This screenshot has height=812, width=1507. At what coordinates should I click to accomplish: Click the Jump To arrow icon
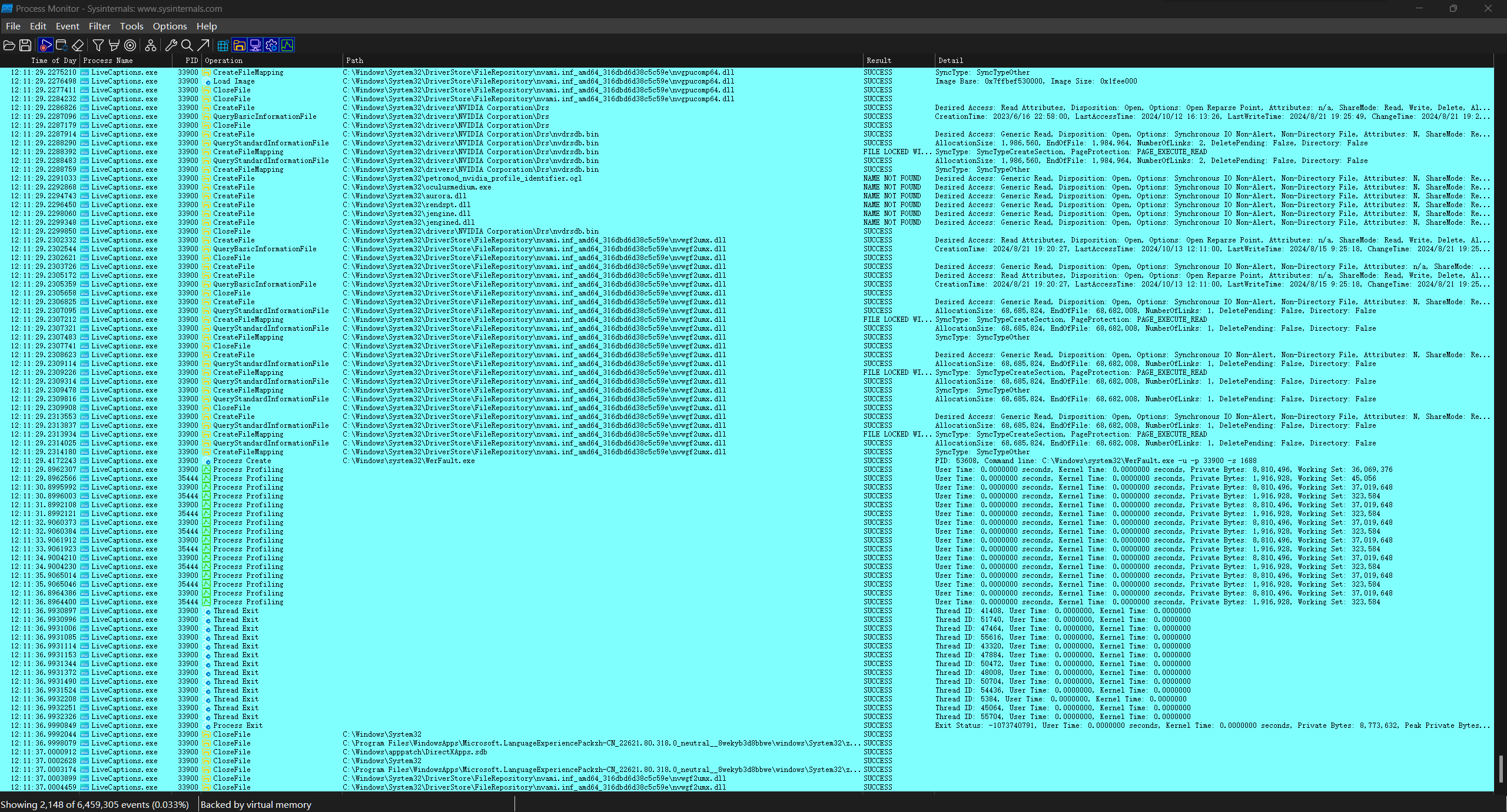tap(203, 45)
